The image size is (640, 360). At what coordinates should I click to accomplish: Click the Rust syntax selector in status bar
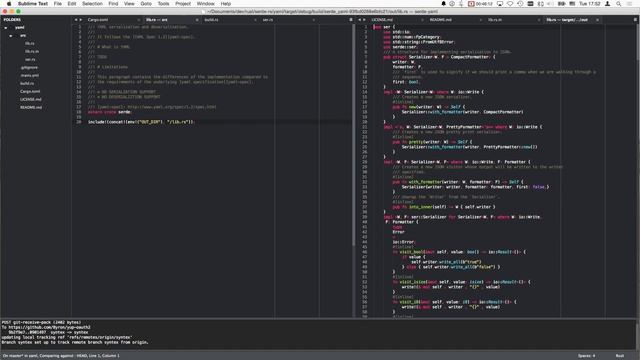(x=620, y=356)
